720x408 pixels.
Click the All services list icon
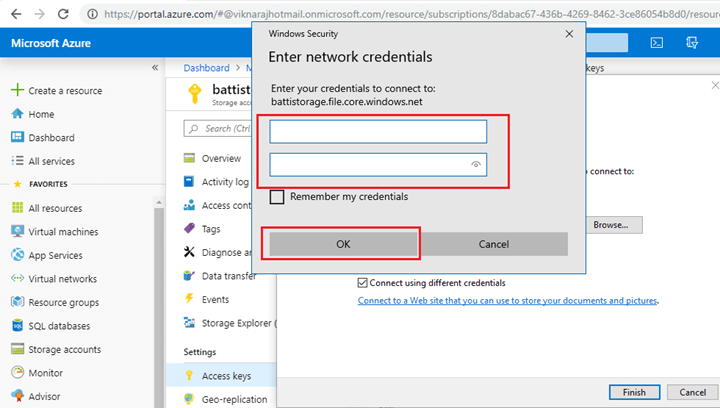coord(17,161)
